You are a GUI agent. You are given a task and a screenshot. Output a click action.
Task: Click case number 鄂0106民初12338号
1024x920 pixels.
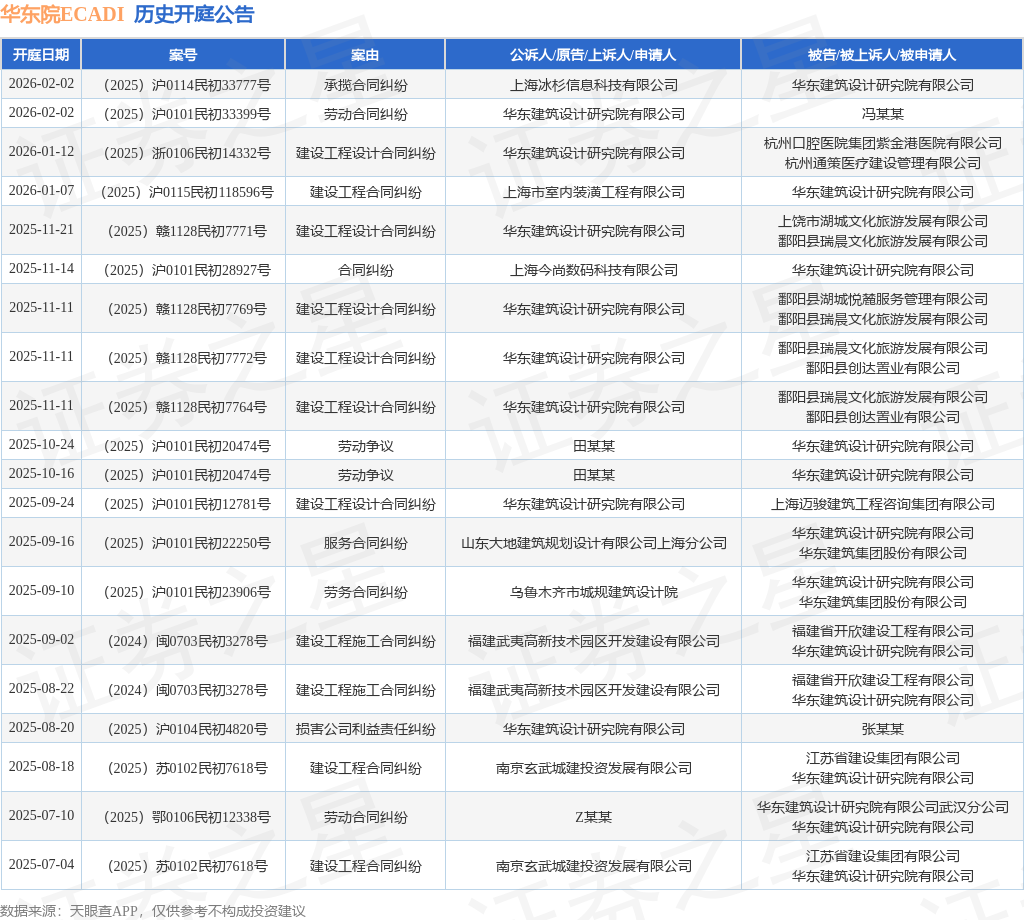(x=187, y=817)
